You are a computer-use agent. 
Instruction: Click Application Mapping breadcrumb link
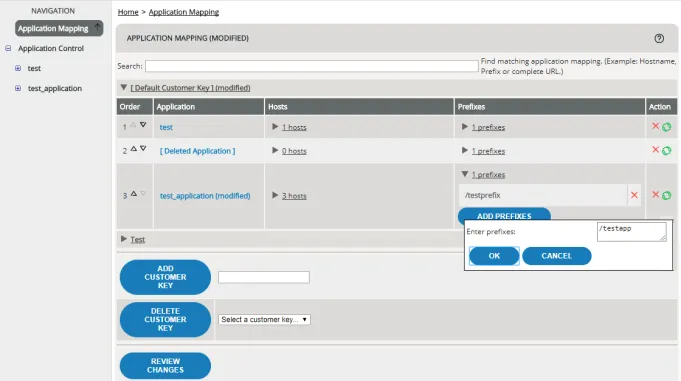184,12
